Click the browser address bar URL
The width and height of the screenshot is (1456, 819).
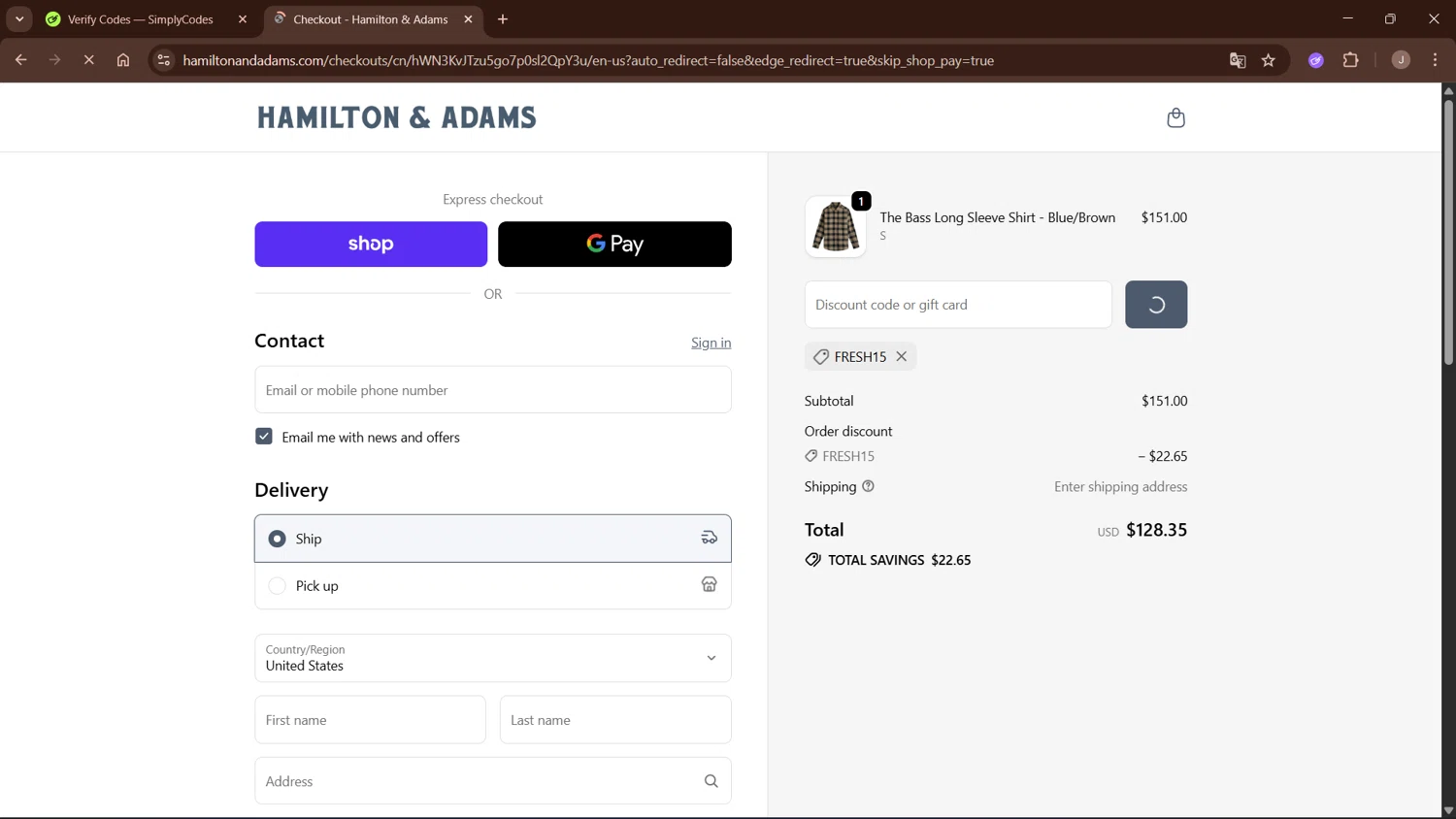[x=588, y=60]
